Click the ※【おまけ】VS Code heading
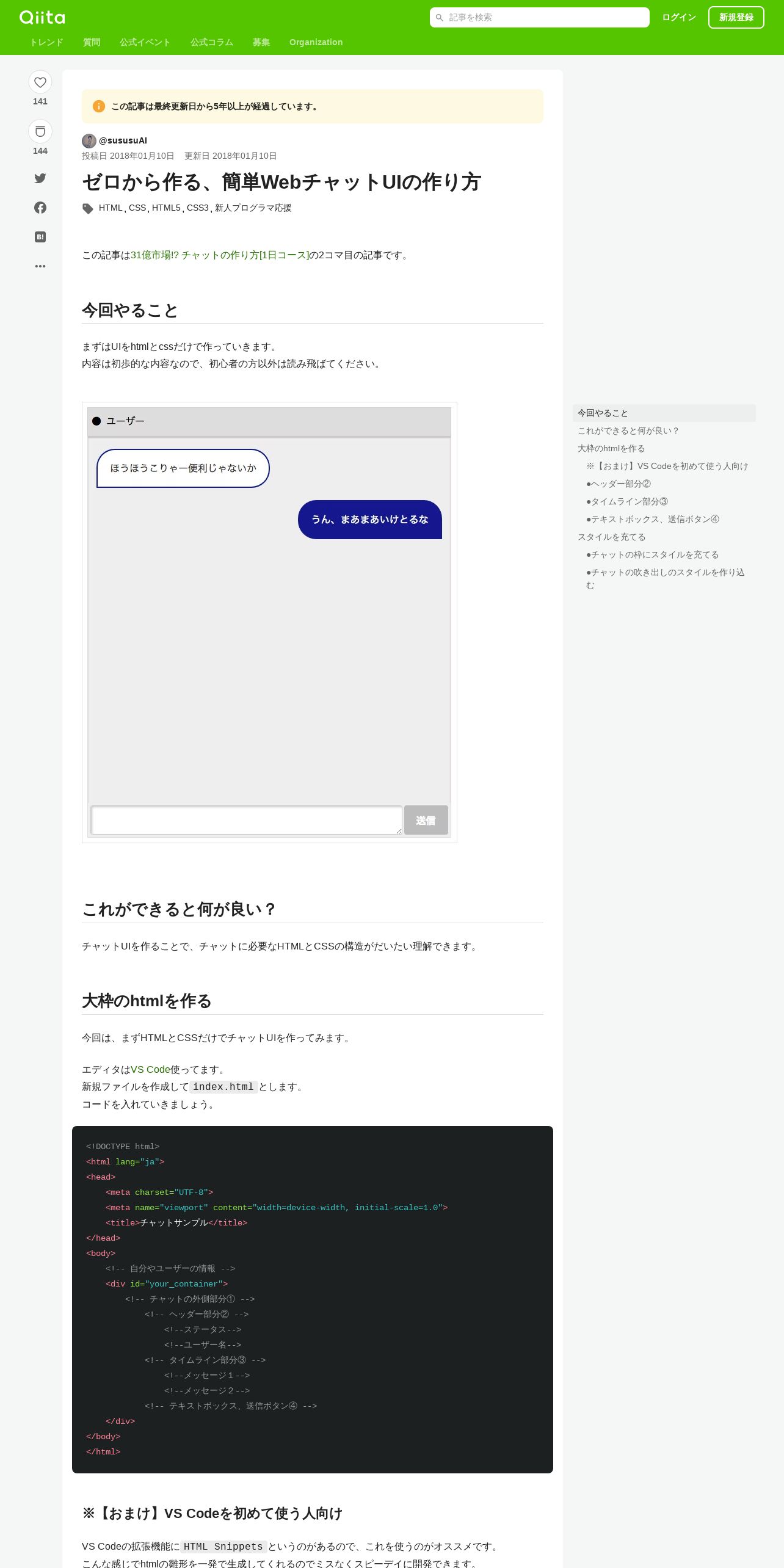Viewport: 784px width, 1568px height. (212, 1514)
